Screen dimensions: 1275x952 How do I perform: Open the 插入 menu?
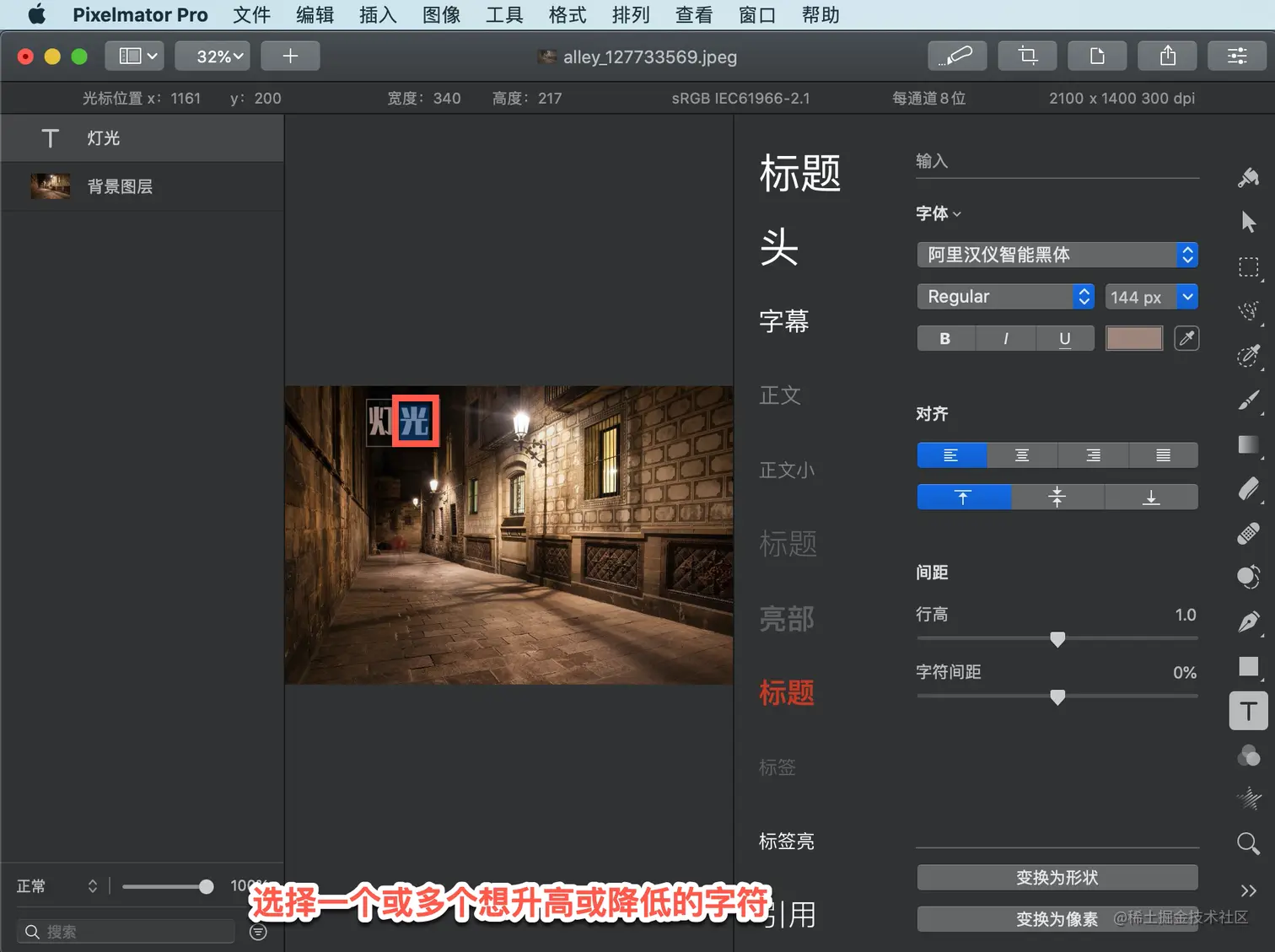(x=378, y=15)
